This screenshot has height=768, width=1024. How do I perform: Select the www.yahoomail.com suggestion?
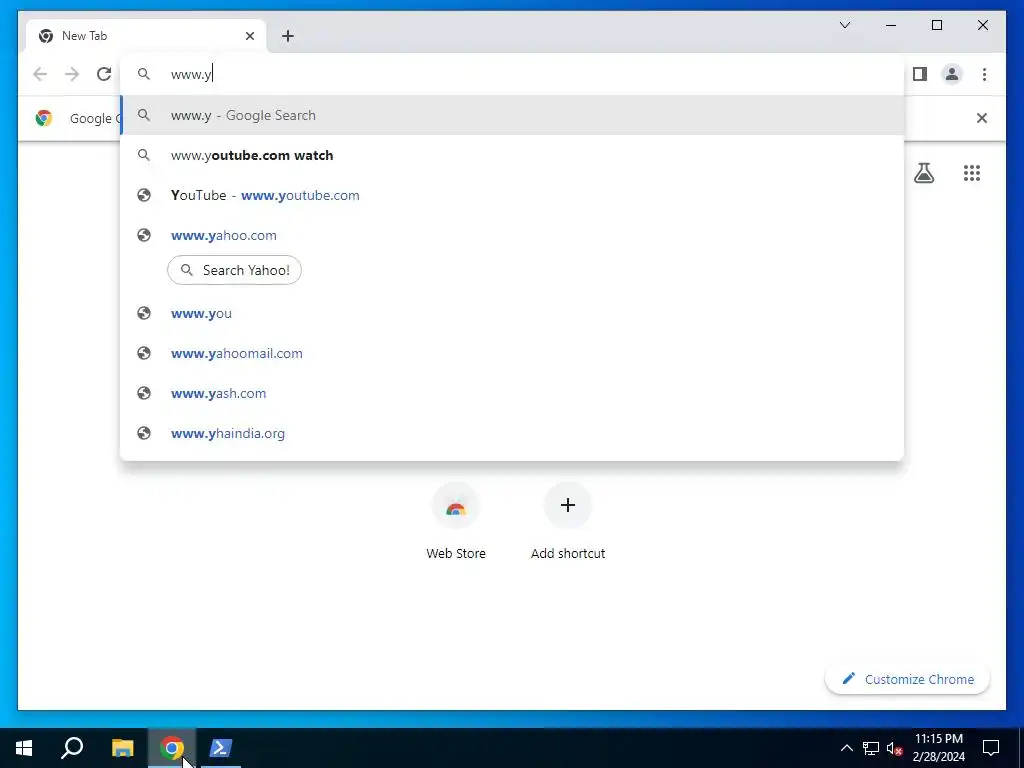[x=513, y=353]
